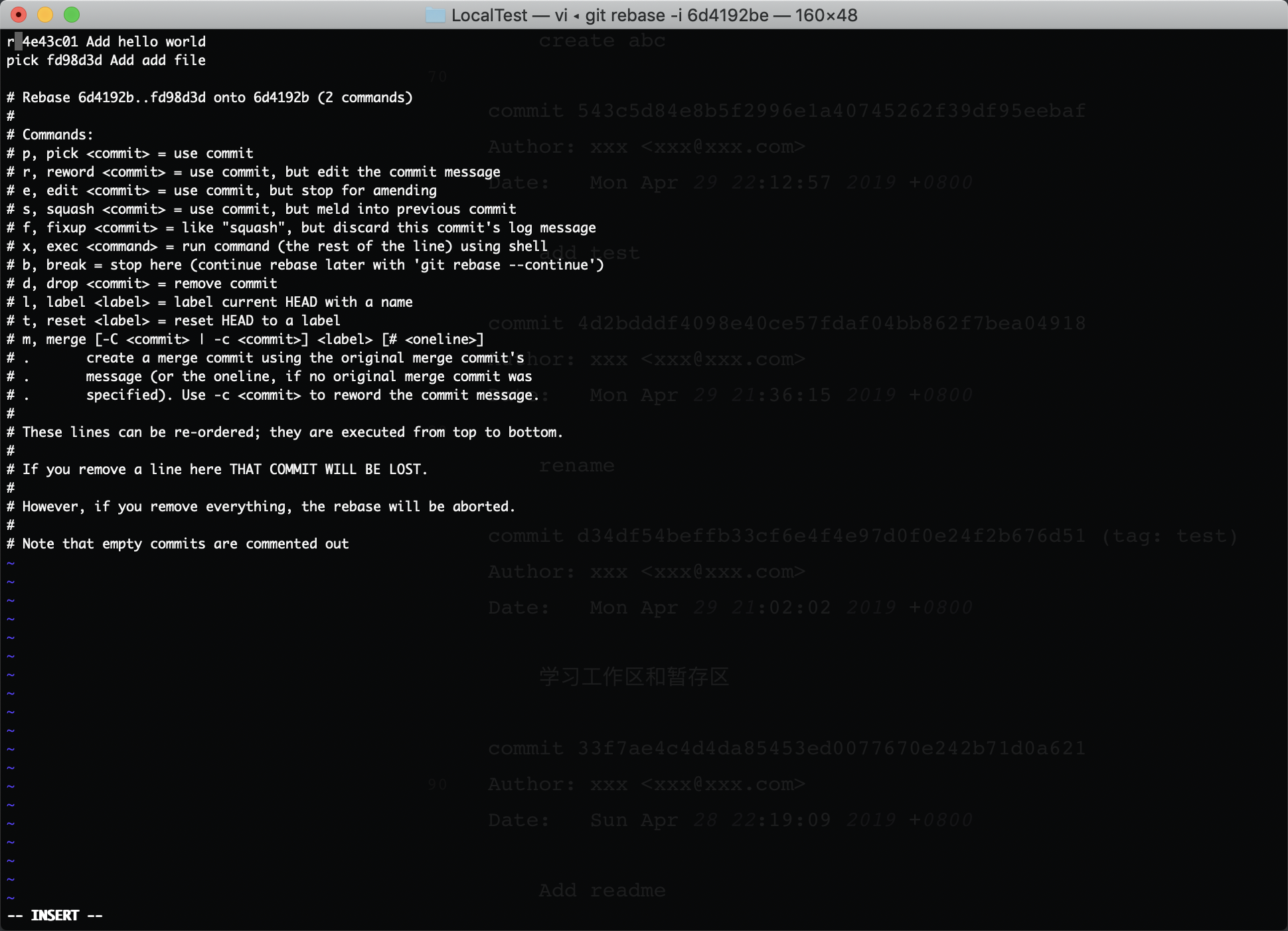1288x931 pixels.
Task: Click the 'Add hello world' commit message
Action: (146, 42)
